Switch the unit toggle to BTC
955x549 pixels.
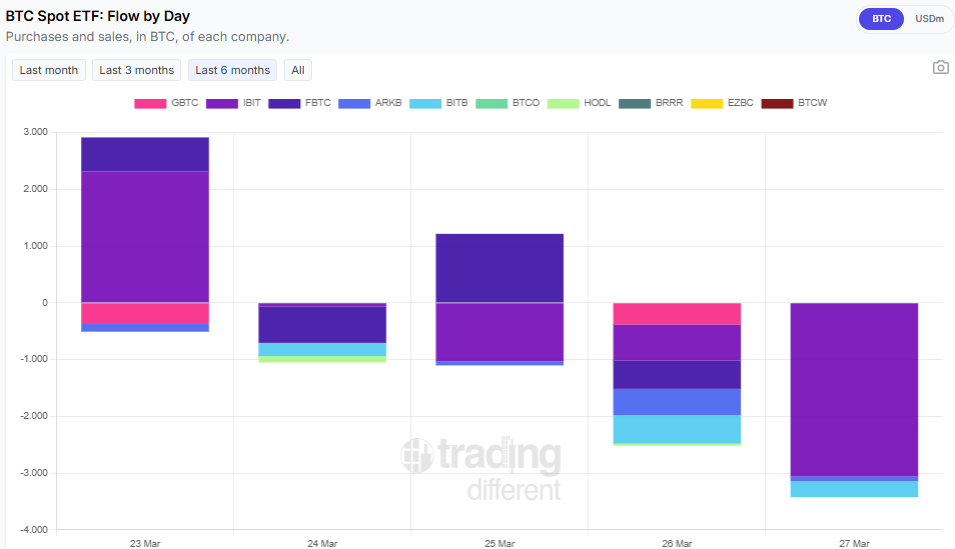[x=881, y=19]
